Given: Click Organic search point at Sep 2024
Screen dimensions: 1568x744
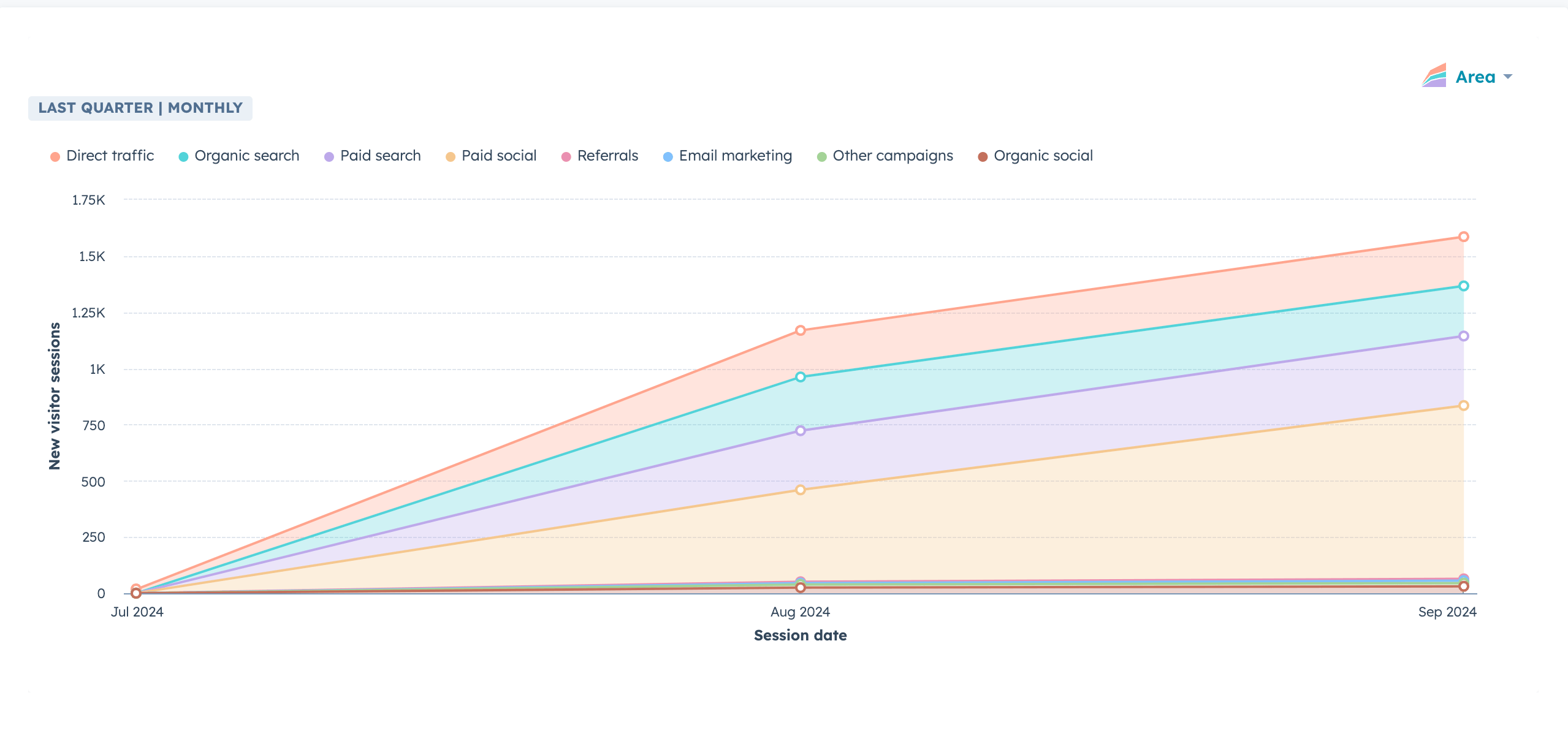Looking at the screenshot, I should tap(1463, 286).
